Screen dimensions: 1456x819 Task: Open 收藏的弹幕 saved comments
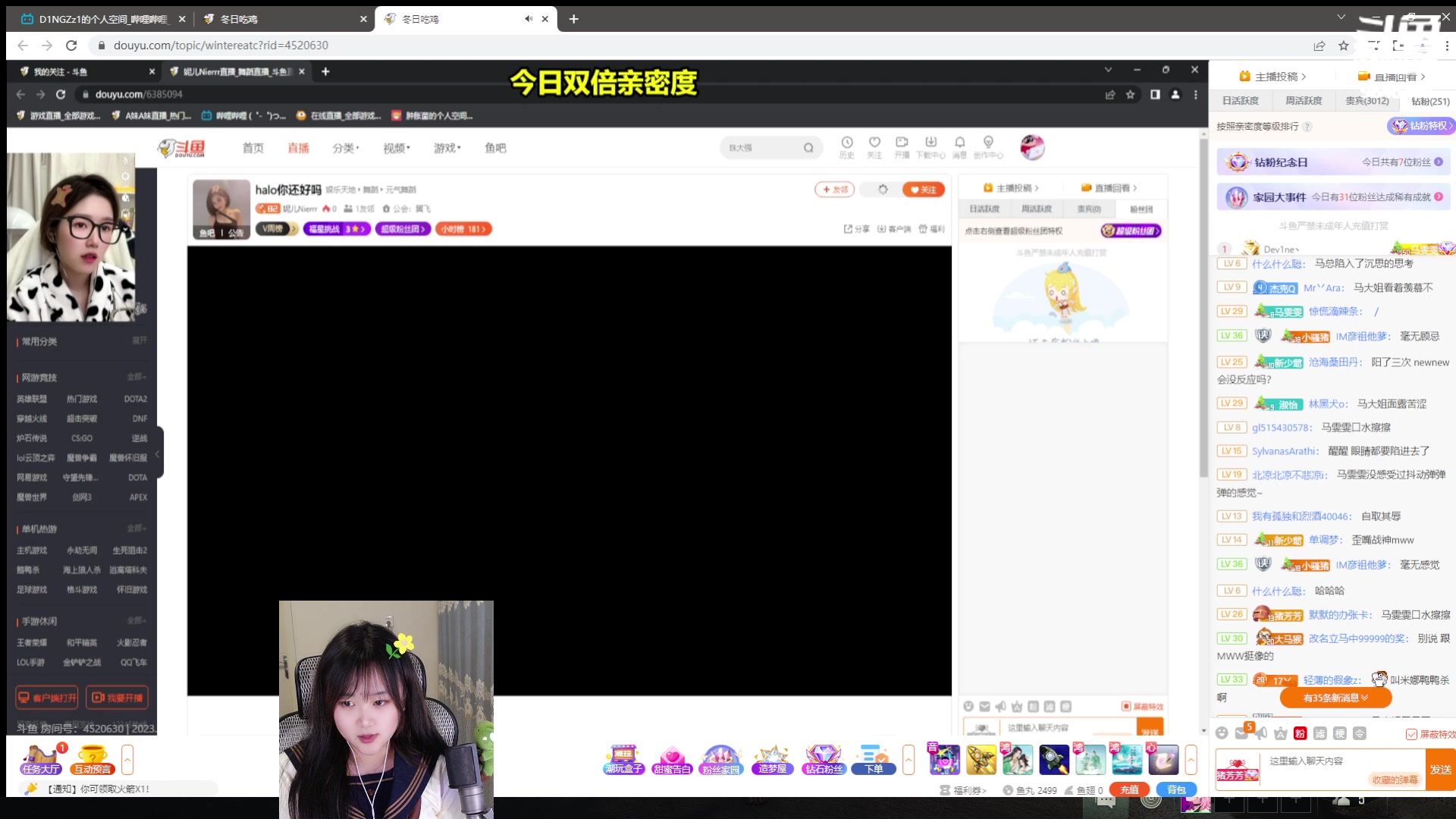1395,780
